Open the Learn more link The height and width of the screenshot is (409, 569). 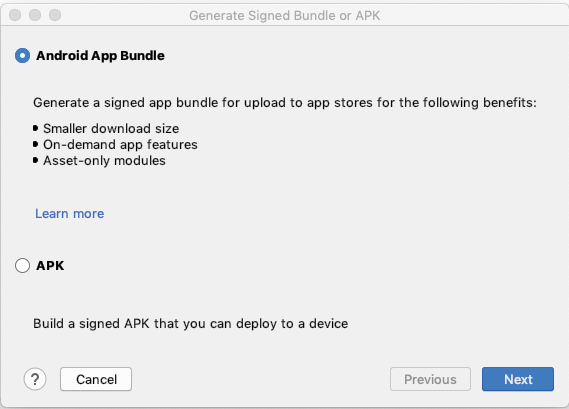pos(70,213)
